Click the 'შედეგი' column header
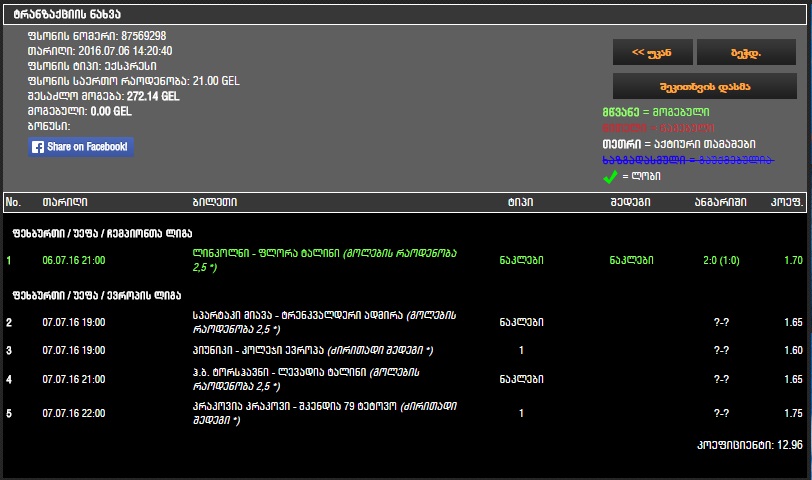The width and height of the screenshot is (812, 480). coord(630,202)
